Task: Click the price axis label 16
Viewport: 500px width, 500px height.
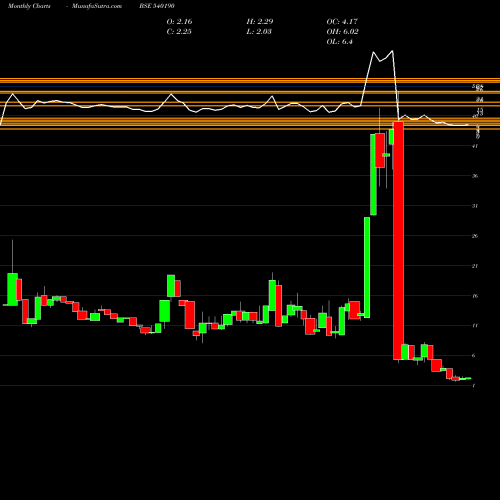Action: (475, 296)
